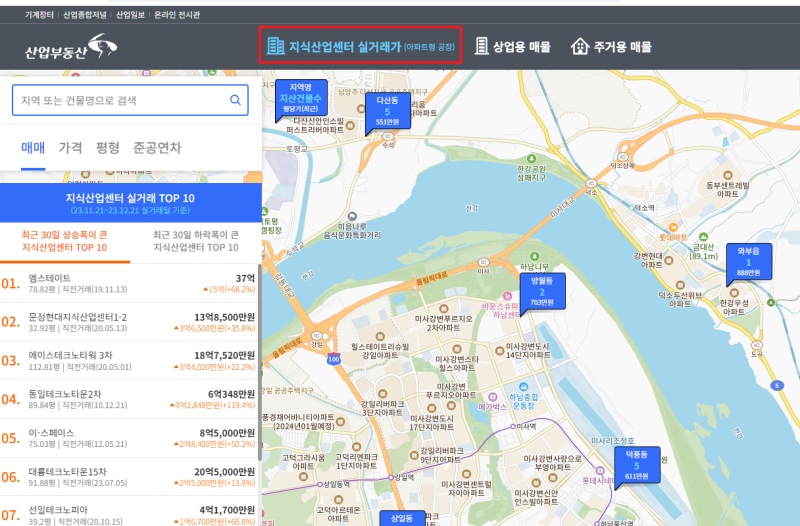Screen dimensions: 800x526
Task: Click the 산업부동산 logo
Action: (71, 47)
